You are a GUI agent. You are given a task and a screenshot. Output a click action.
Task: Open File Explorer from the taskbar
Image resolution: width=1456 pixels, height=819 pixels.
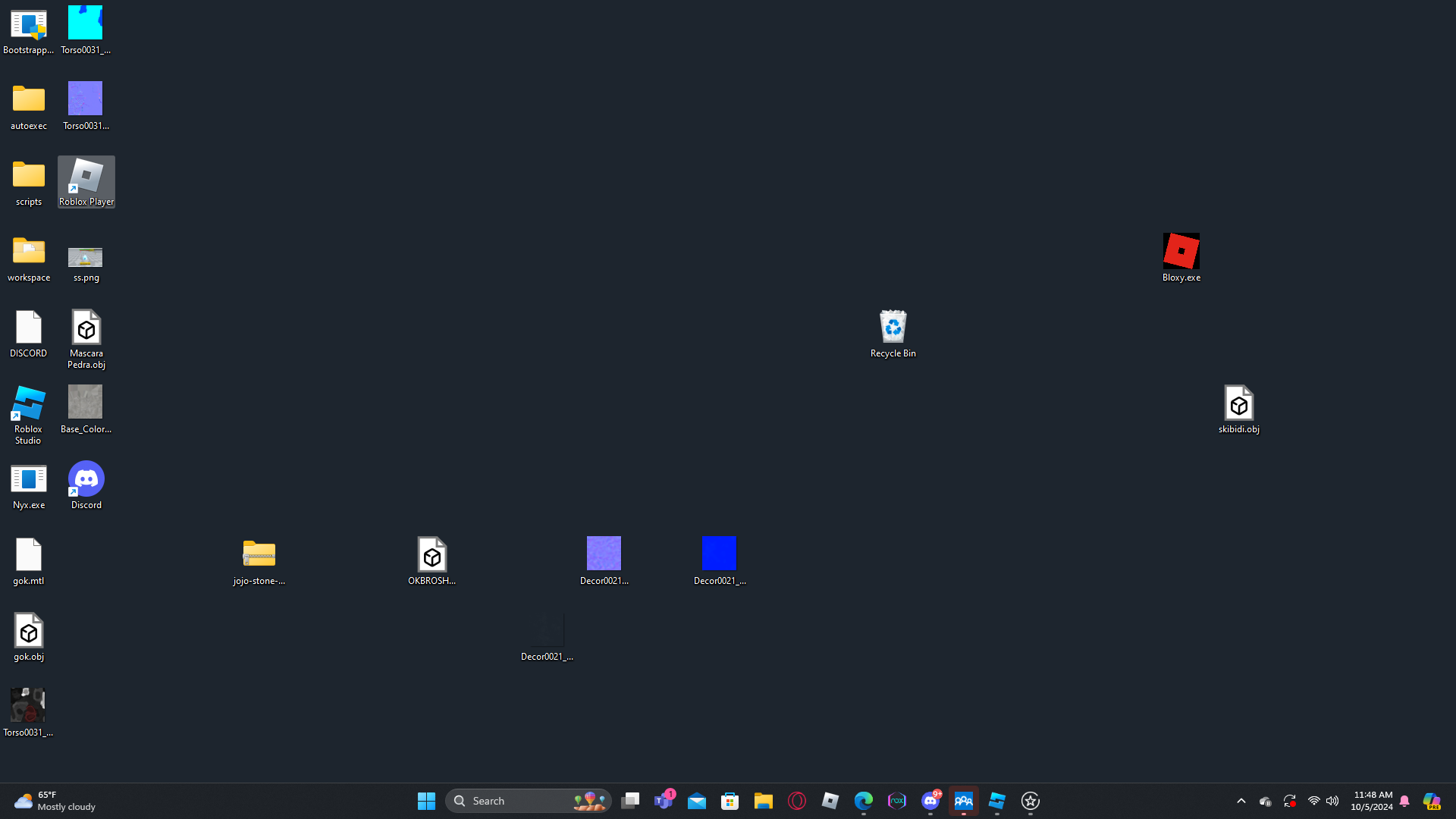(763, 801)
